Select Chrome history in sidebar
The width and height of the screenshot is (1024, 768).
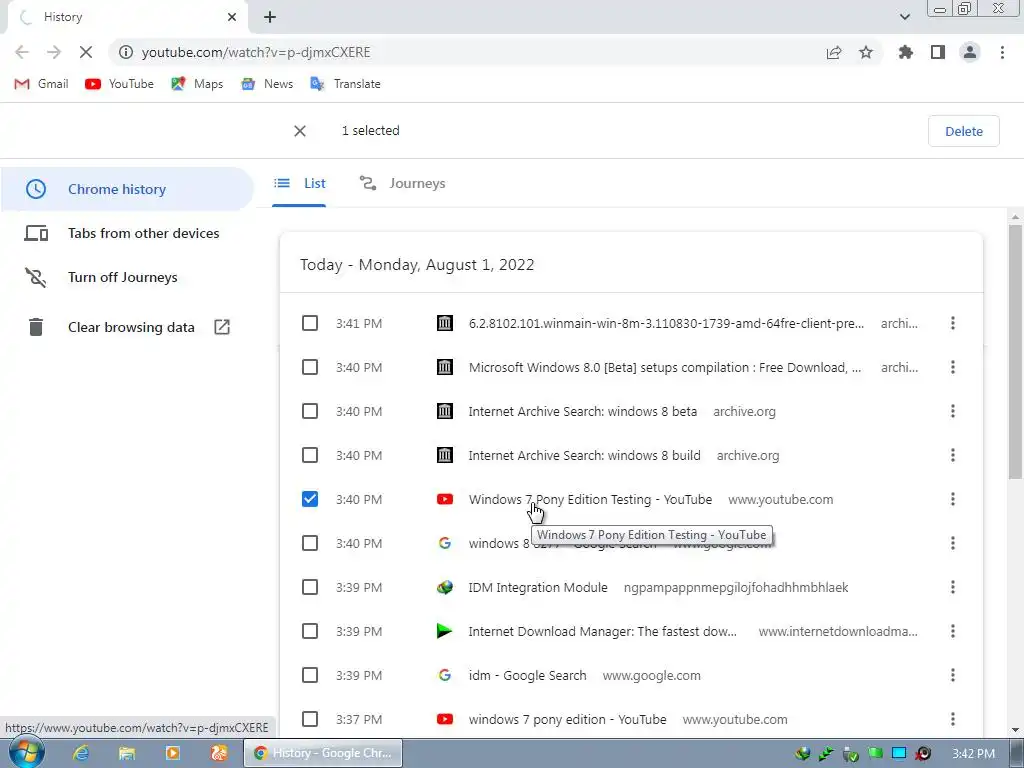coord(127,189)
